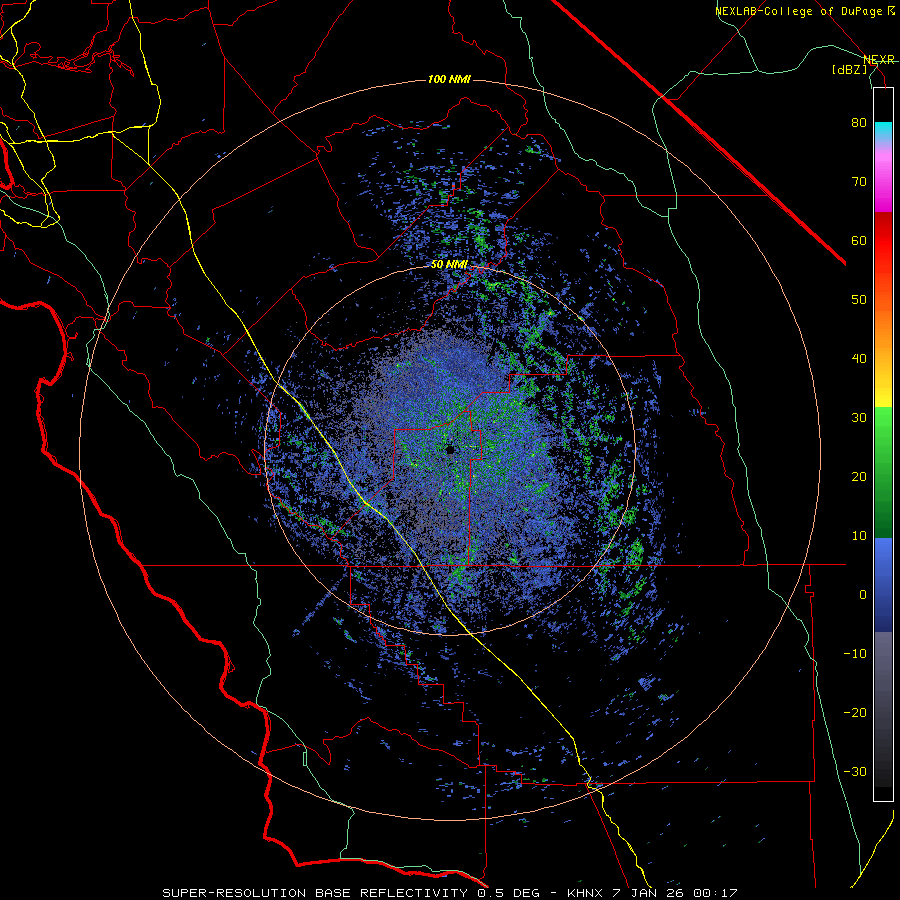Click the [dBZ] unit label
Screen dimensions: 900x900
849,69
